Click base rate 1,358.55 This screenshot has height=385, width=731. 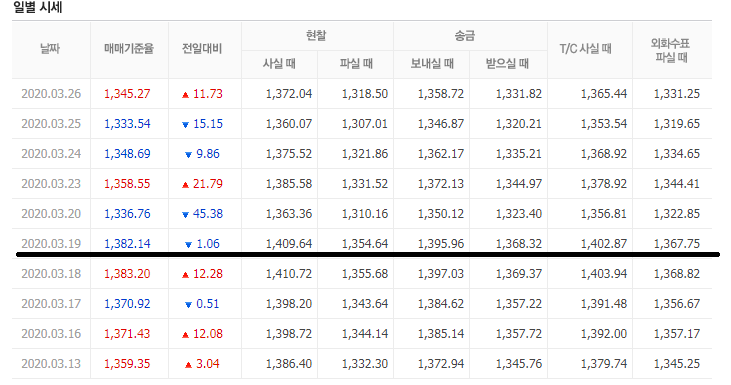pyautogui.click(x=127, y=184)
